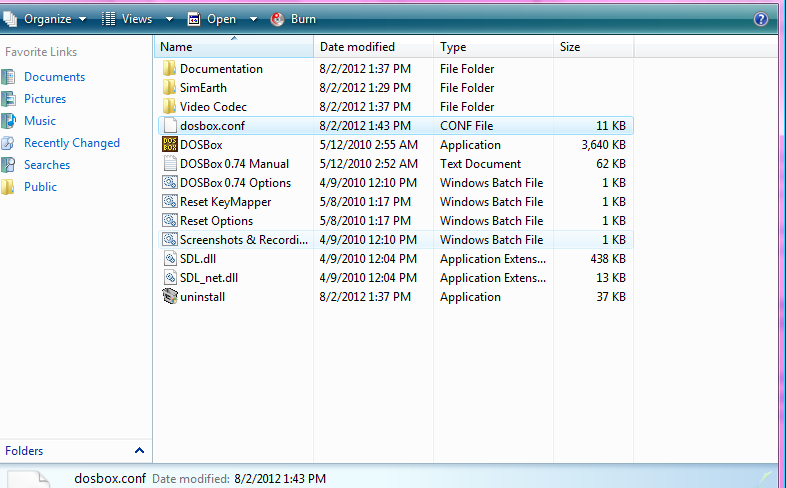The width and height of the screenshot is (786, 488).
Task: Sort by the Size column header
Action: coord(594,47)
